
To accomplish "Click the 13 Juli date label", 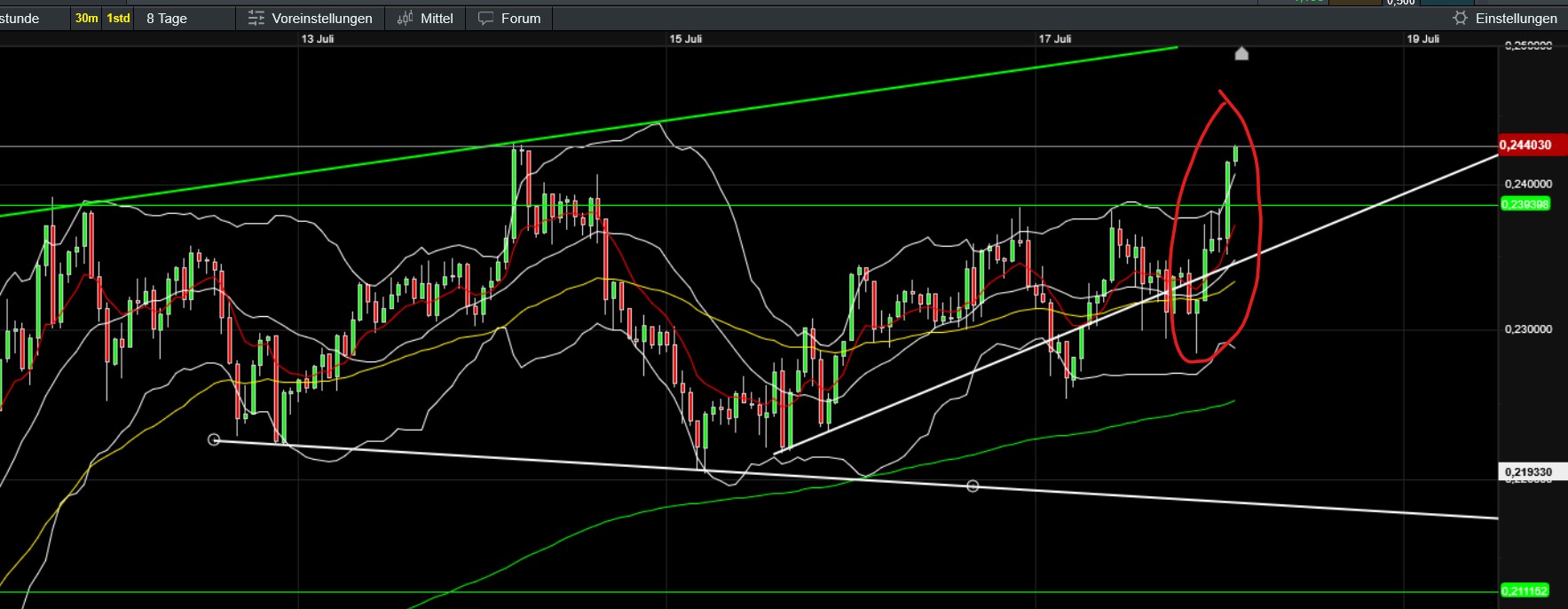I will pos(318,39).
